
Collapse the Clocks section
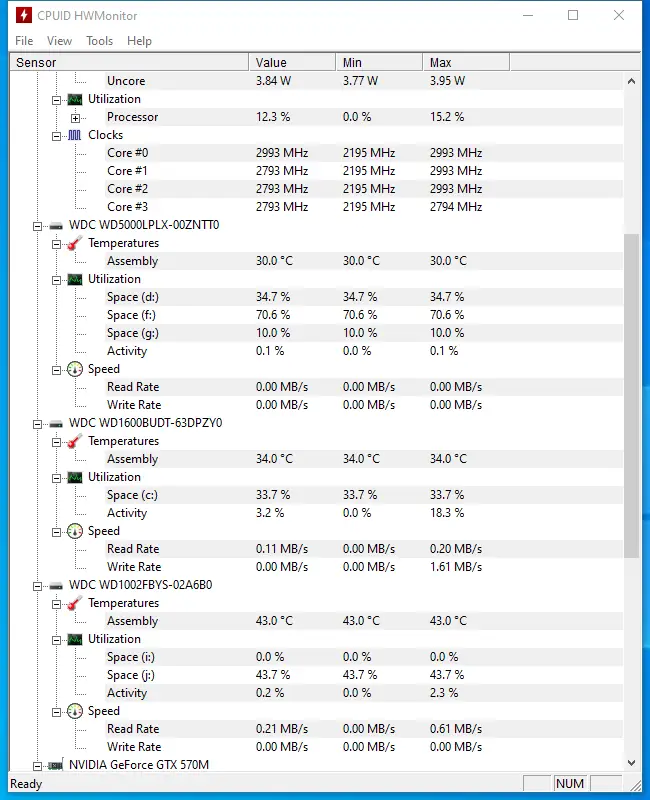(56, 135)
